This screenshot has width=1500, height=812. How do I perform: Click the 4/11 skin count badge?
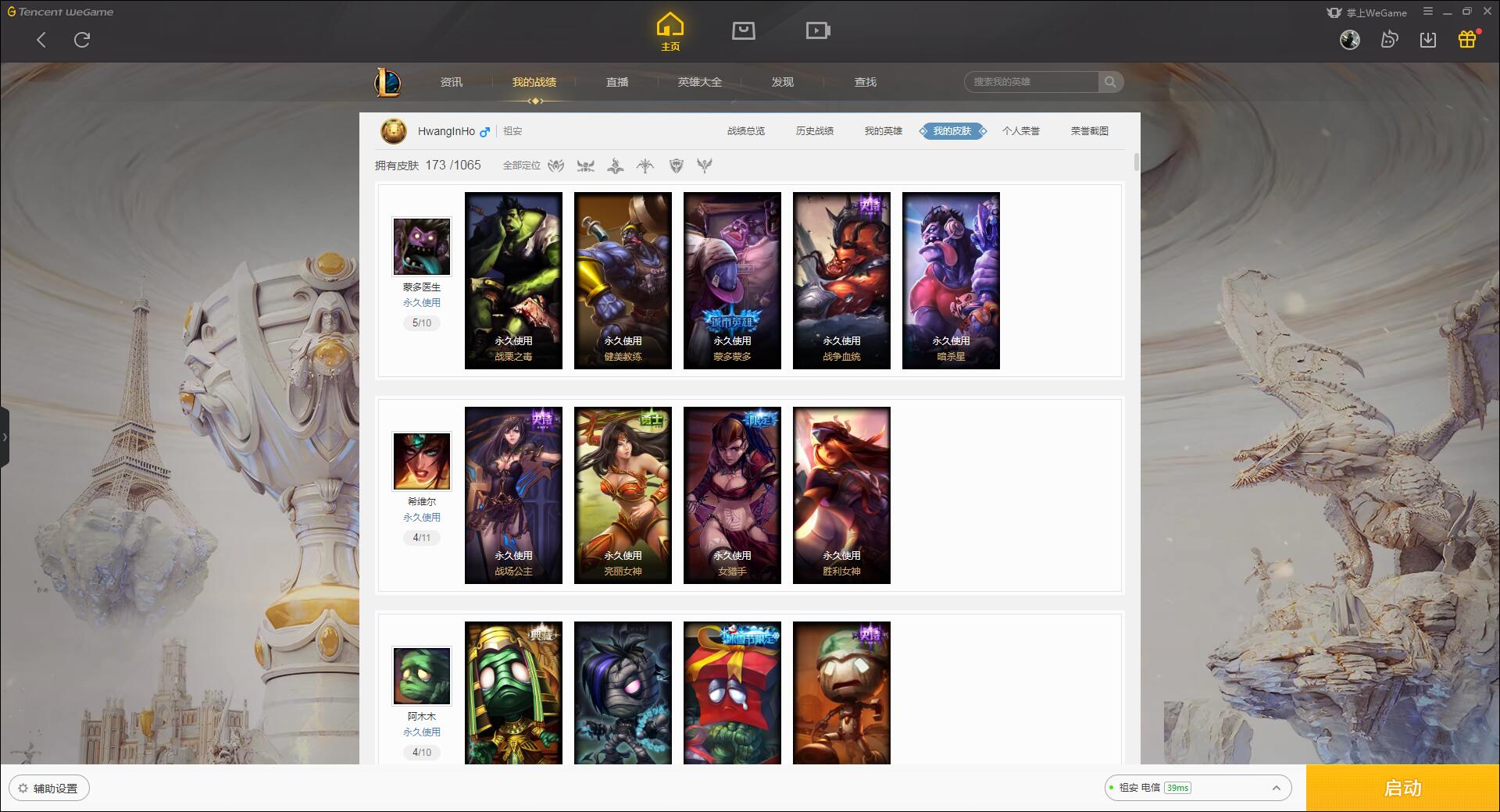pyautogui.click(x=422, y=538)
